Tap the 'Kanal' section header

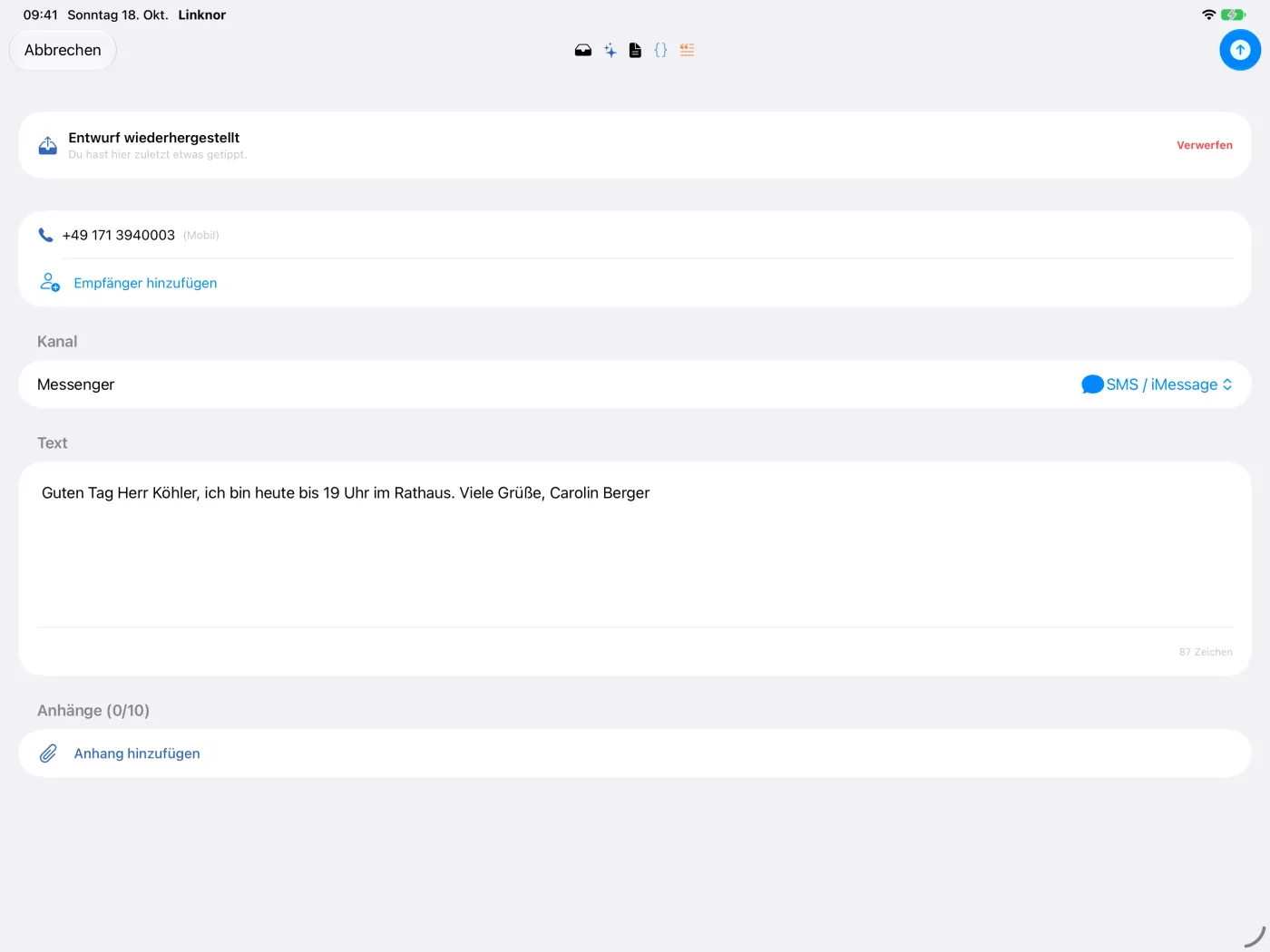tap(57, 342)
